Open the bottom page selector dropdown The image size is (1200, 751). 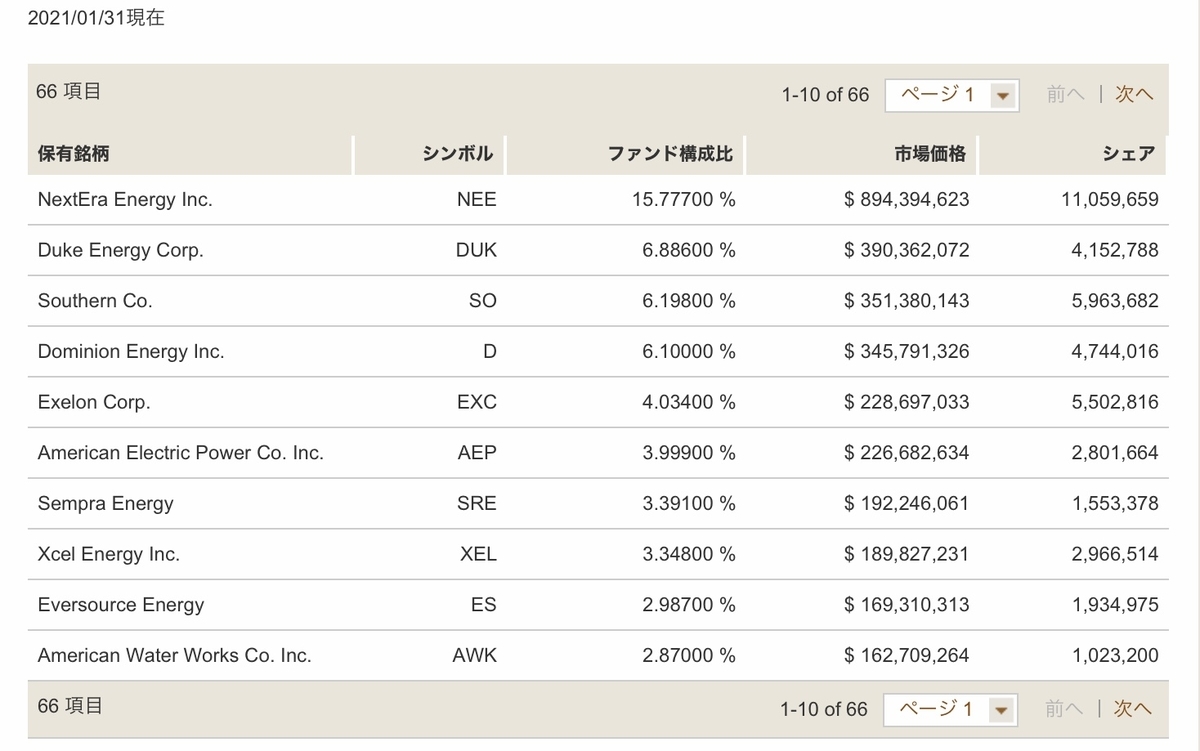click(952, 709)
